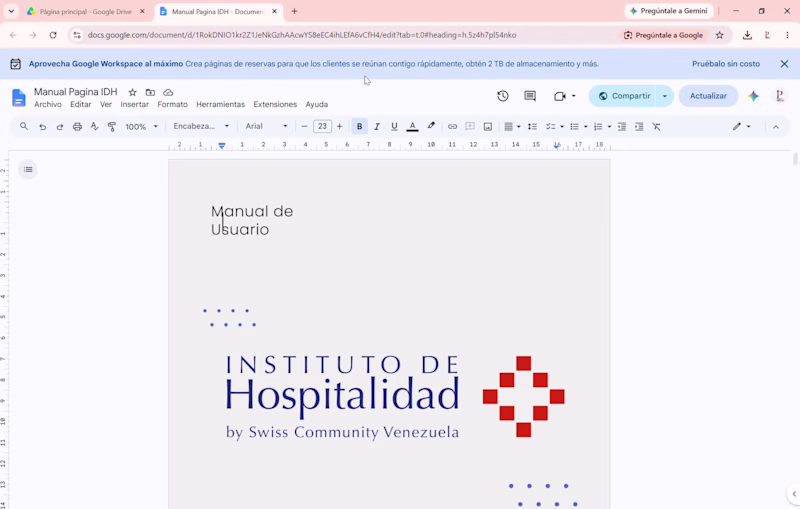Open a new browser tab
Image resolution: width=800 pixels, height=509 pixels.
pyautogui.click(x=294, y=11)
